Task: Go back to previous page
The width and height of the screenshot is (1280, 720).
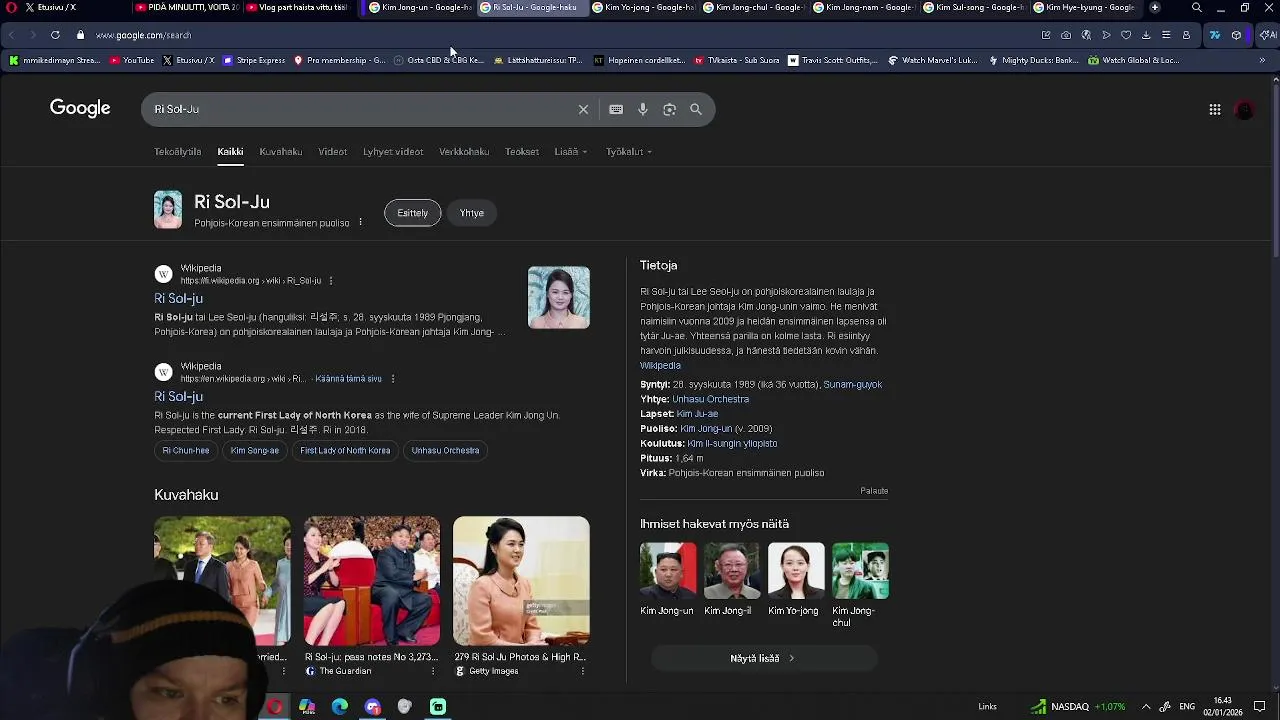Action: [11, 35]
